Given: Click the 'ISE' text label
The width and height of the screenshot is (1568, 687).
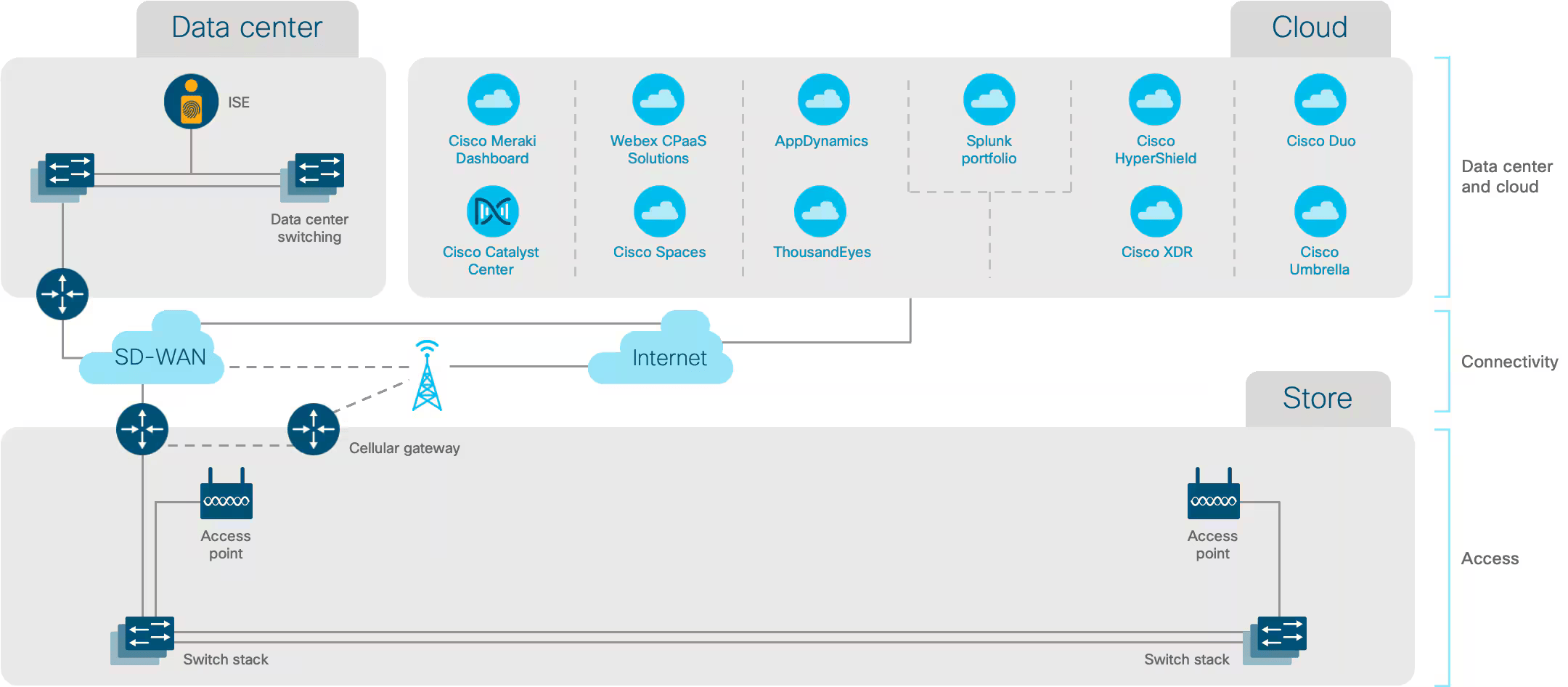Looking at the screenshot, I should tap(239, 102).
